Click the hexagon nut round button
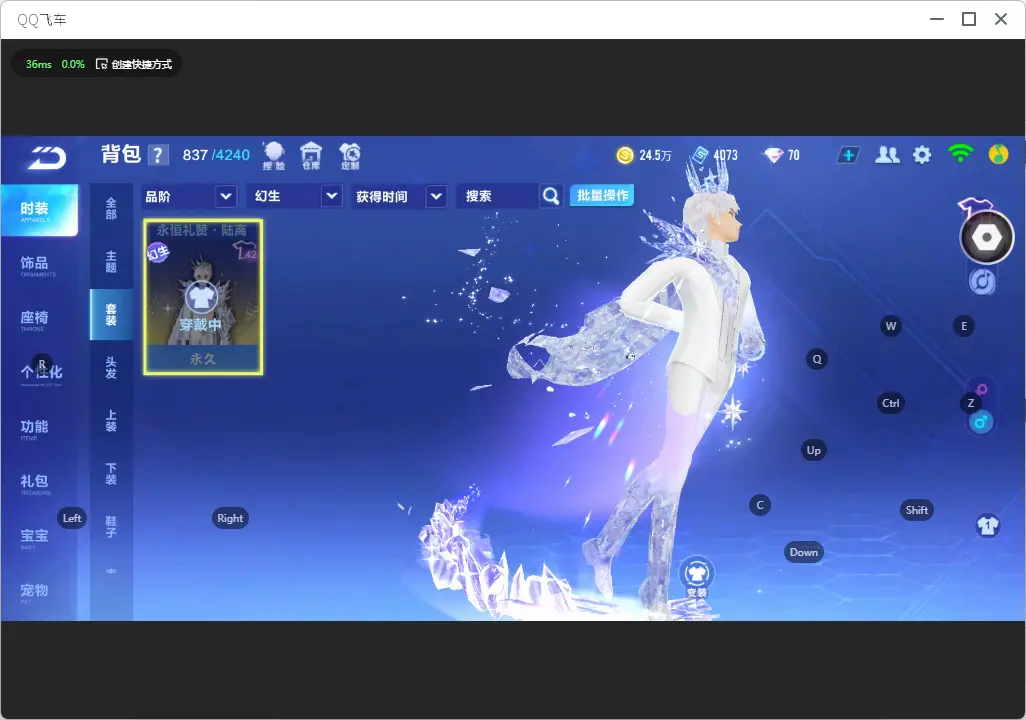1026x720 pixels. (x=986, y=237)
